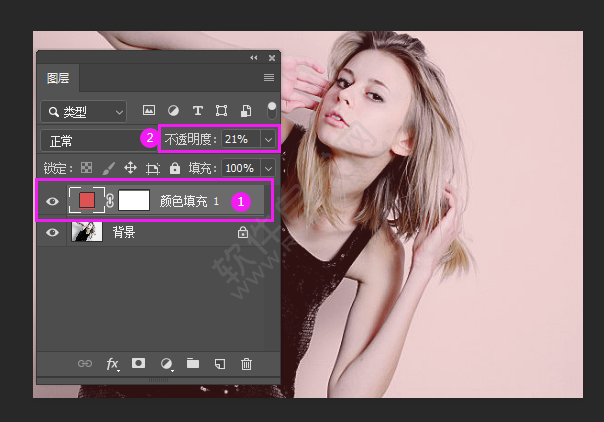Click the red color fill swatch thumbnail
The height and width of the screenshot is (422, 604).
87,200
